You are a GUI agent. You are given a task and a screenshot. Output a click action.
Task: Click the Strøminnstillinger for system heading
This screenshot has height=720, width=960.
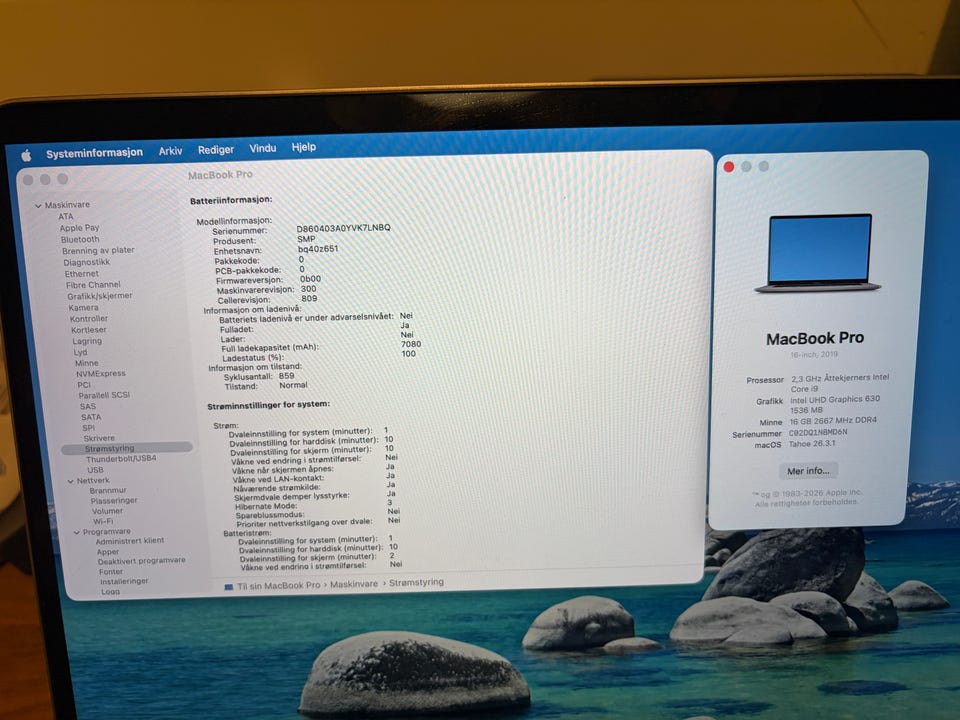(x=269, y=405)
